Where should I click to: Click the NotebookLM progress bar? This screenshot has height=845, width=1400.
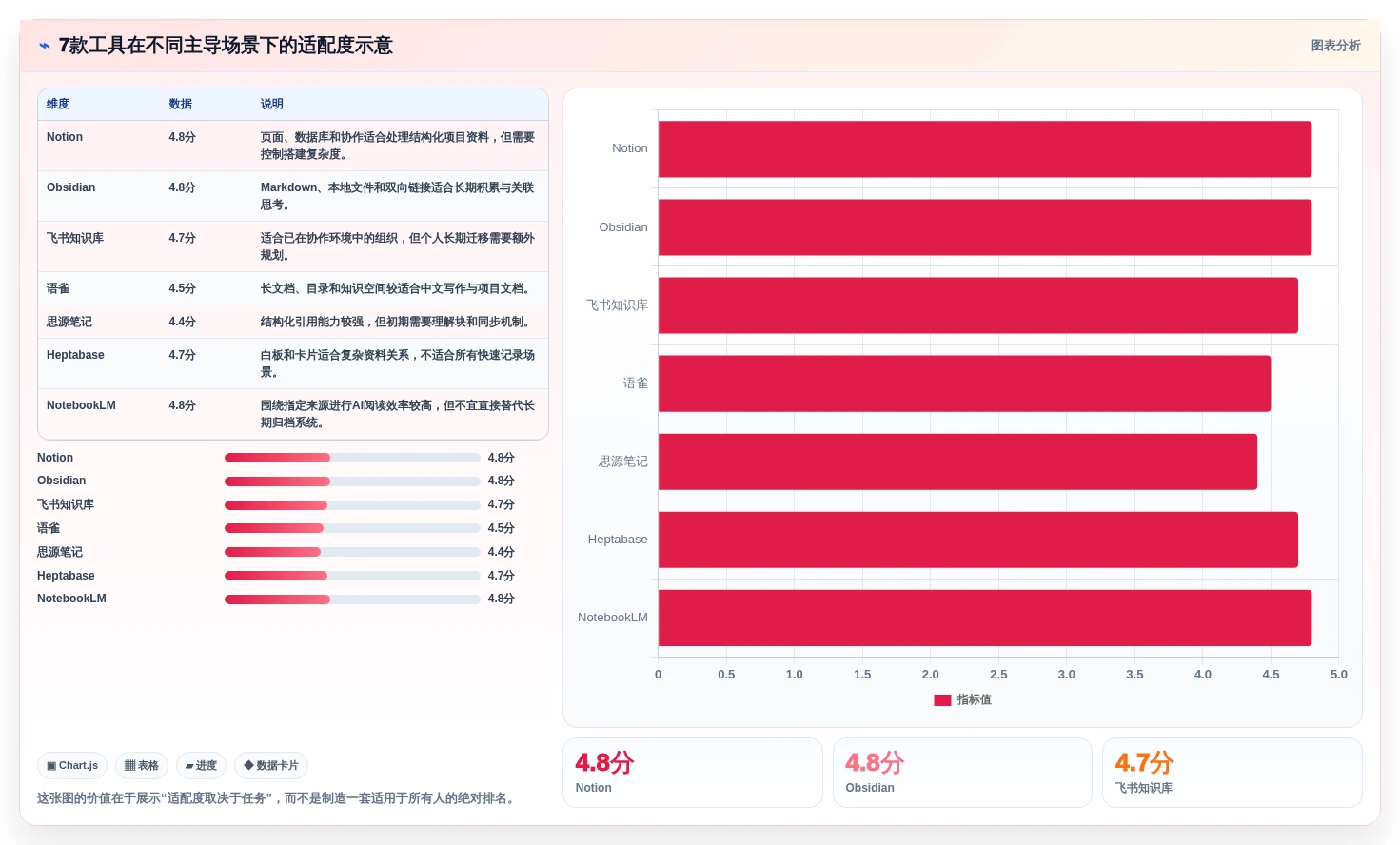[352, 599]
